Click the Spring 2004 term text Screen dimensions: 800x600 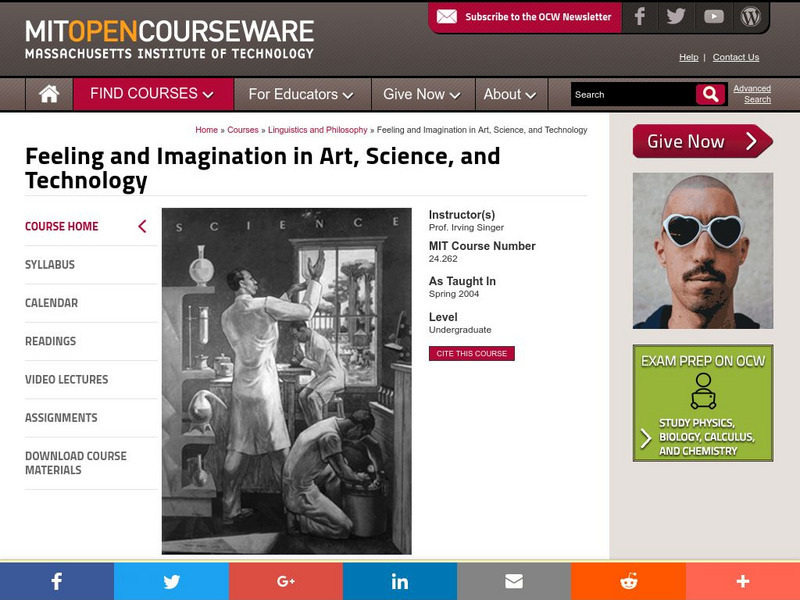(454, 294)
